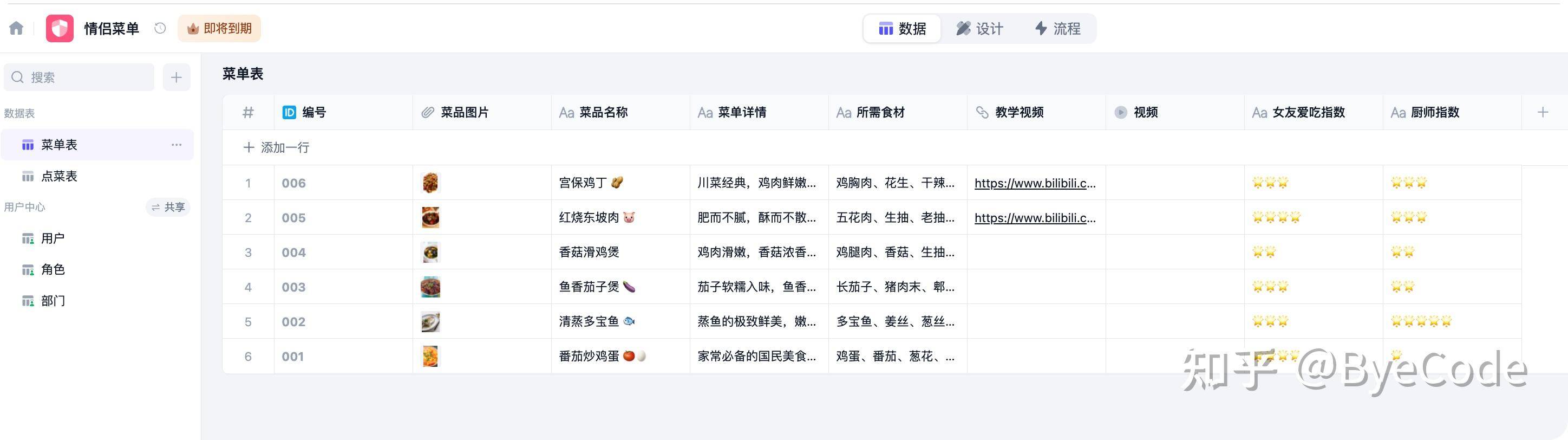Switch to the 设计 tab

(979, 29)
